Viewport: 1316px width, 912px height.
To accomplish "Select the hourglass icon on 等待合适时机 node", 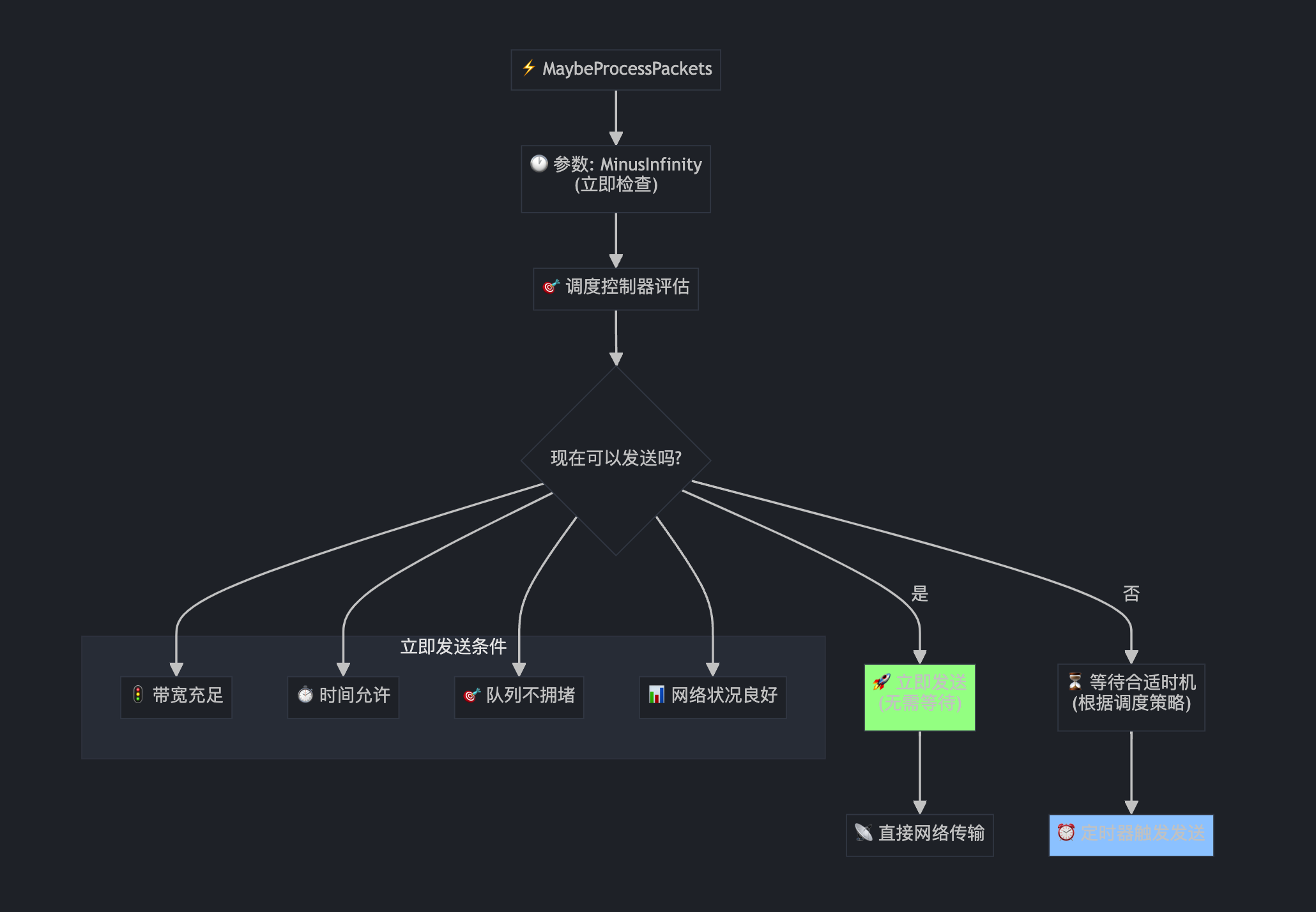I will 1075,682.
